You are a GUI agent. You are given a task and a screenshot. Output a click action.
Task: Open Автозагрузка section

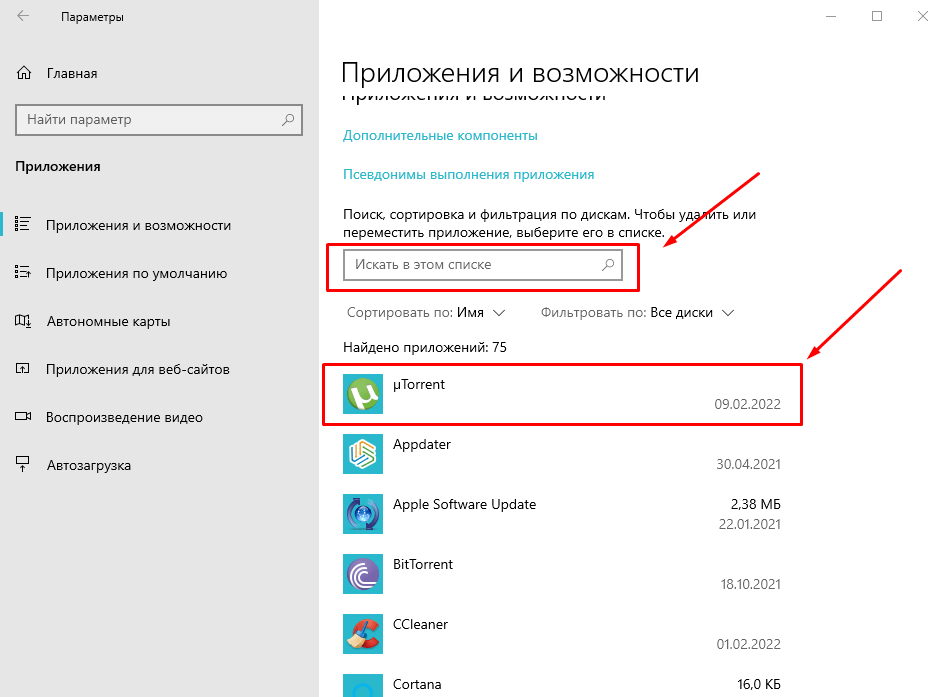click(x=88, y=465)
